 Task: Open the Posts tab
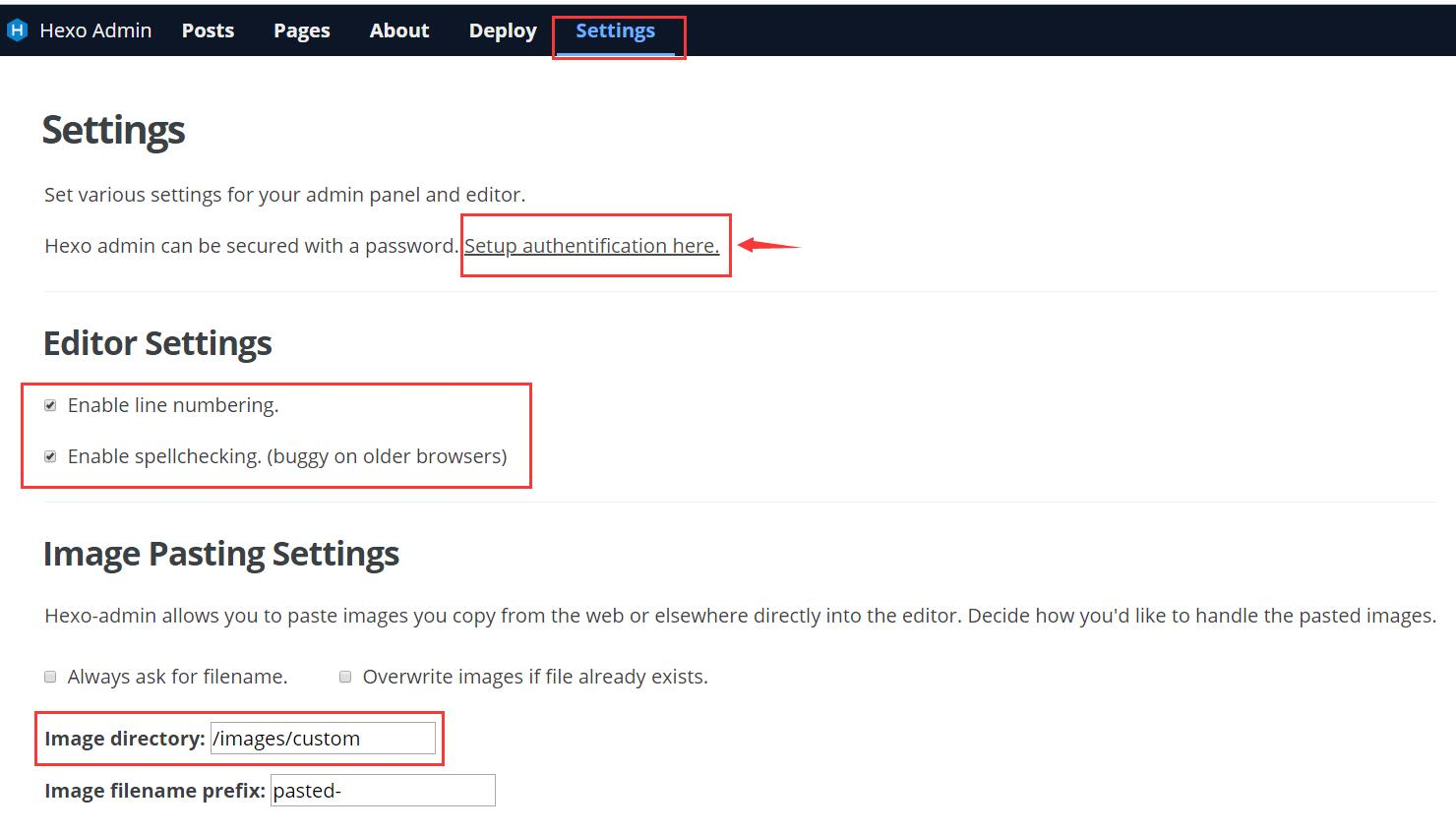pos(208,30)
